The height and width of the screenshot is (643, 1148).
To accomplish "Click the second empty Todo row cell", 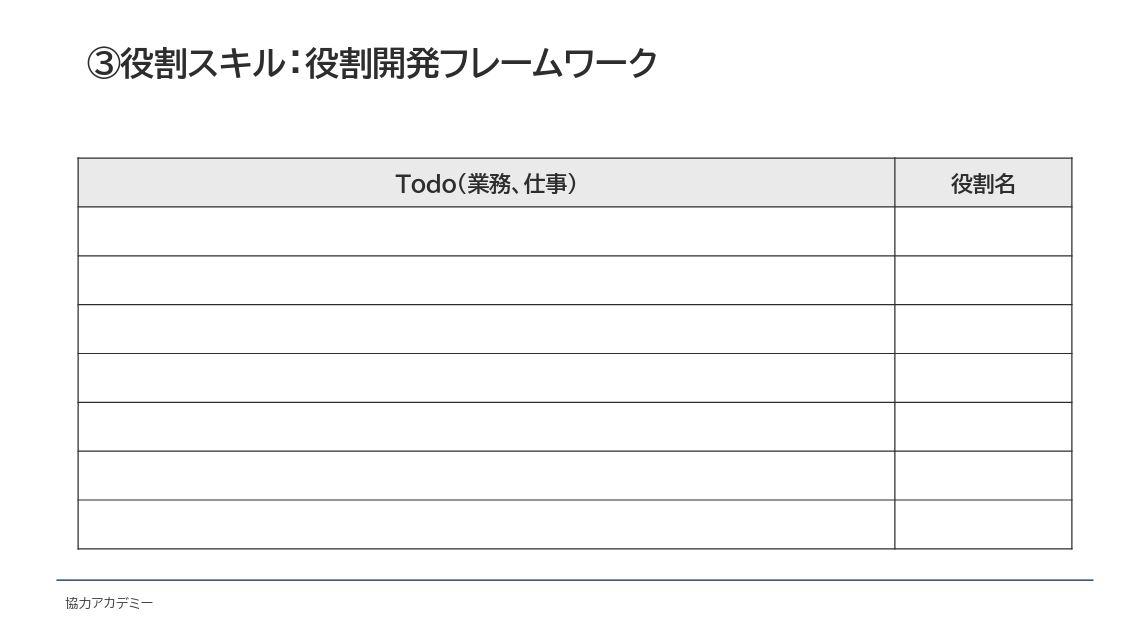I will 486,280.
